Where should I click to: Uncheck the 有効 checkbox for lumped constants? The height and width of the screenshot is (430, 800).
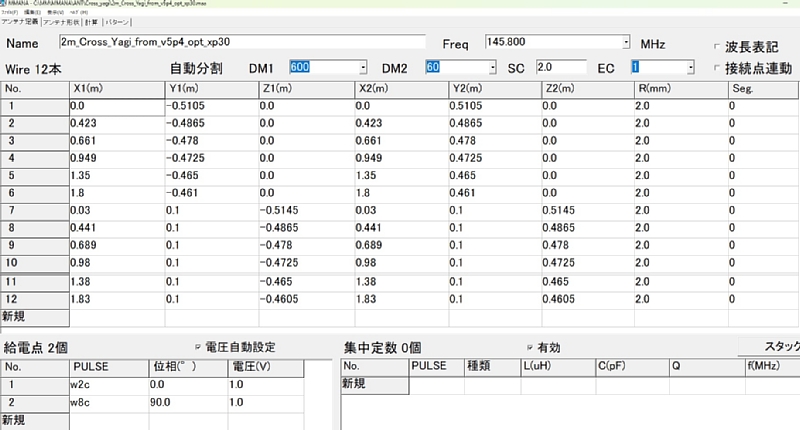(529, 347)
